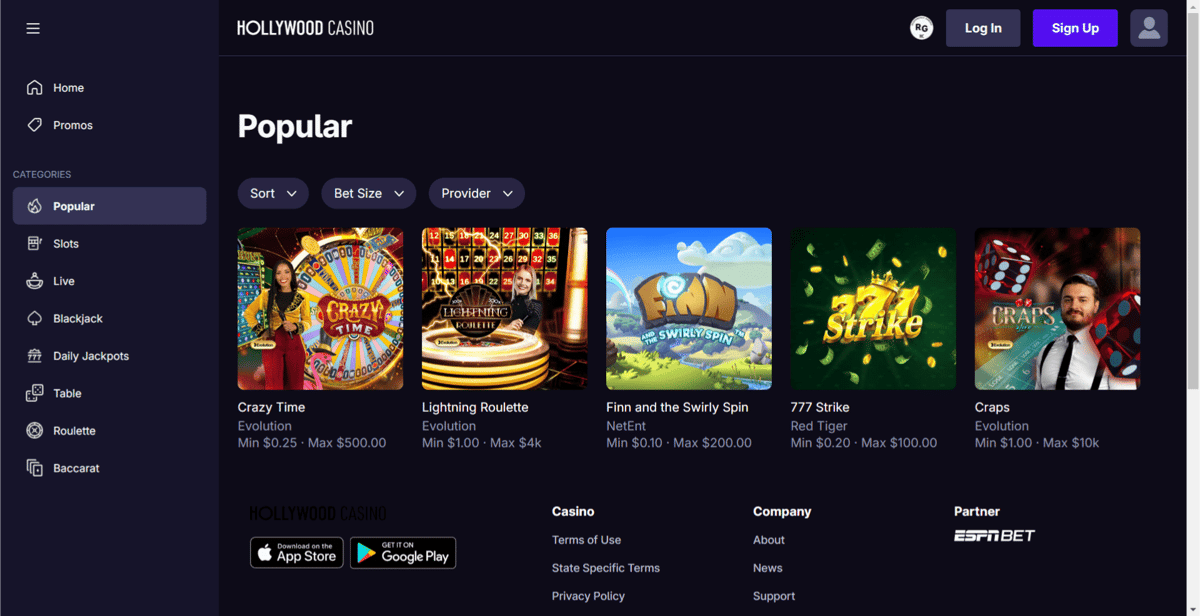Click the RG responsible gaming badge

pyautogui.click(x=921, y=28)
